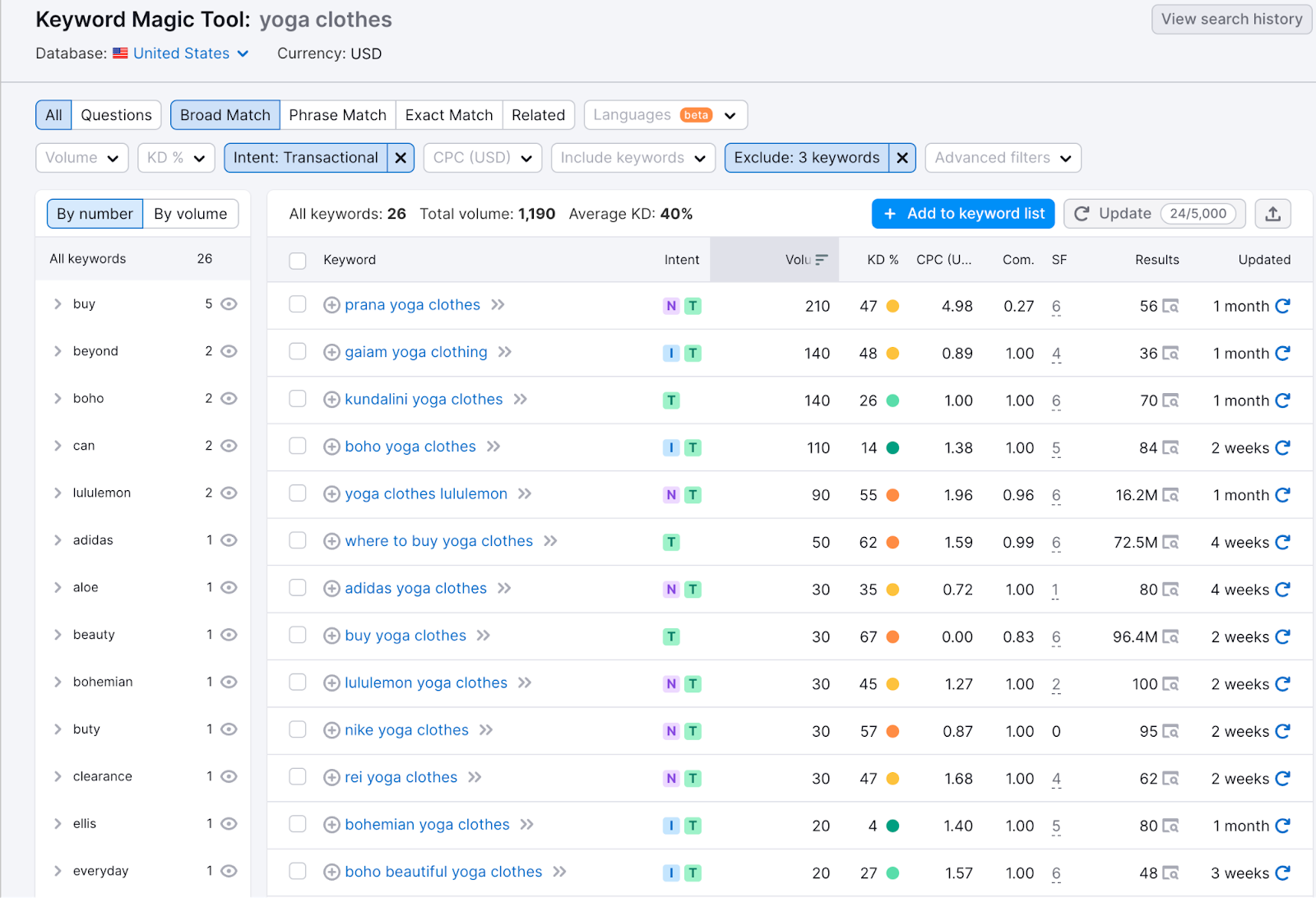Click the Update button

click(1154, 214)
